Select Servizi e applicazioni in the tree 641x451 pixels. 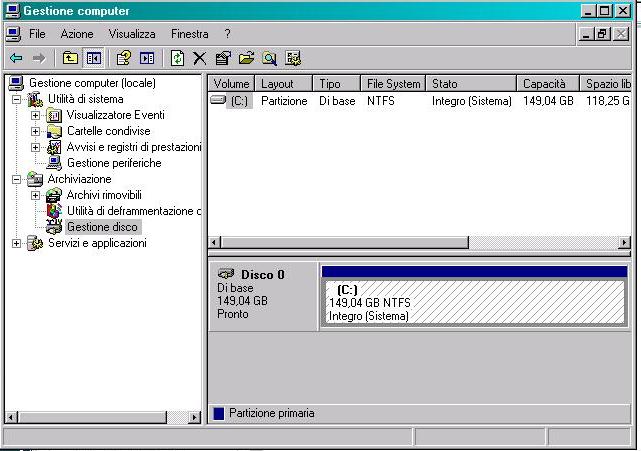click(x=97, y=243)
